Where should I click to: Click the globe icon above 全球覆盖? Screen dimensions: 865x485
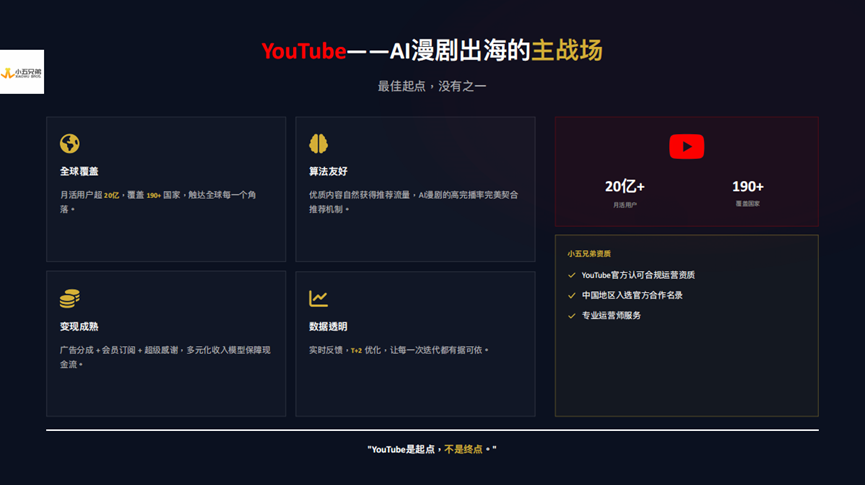click(x=69, y=143)
